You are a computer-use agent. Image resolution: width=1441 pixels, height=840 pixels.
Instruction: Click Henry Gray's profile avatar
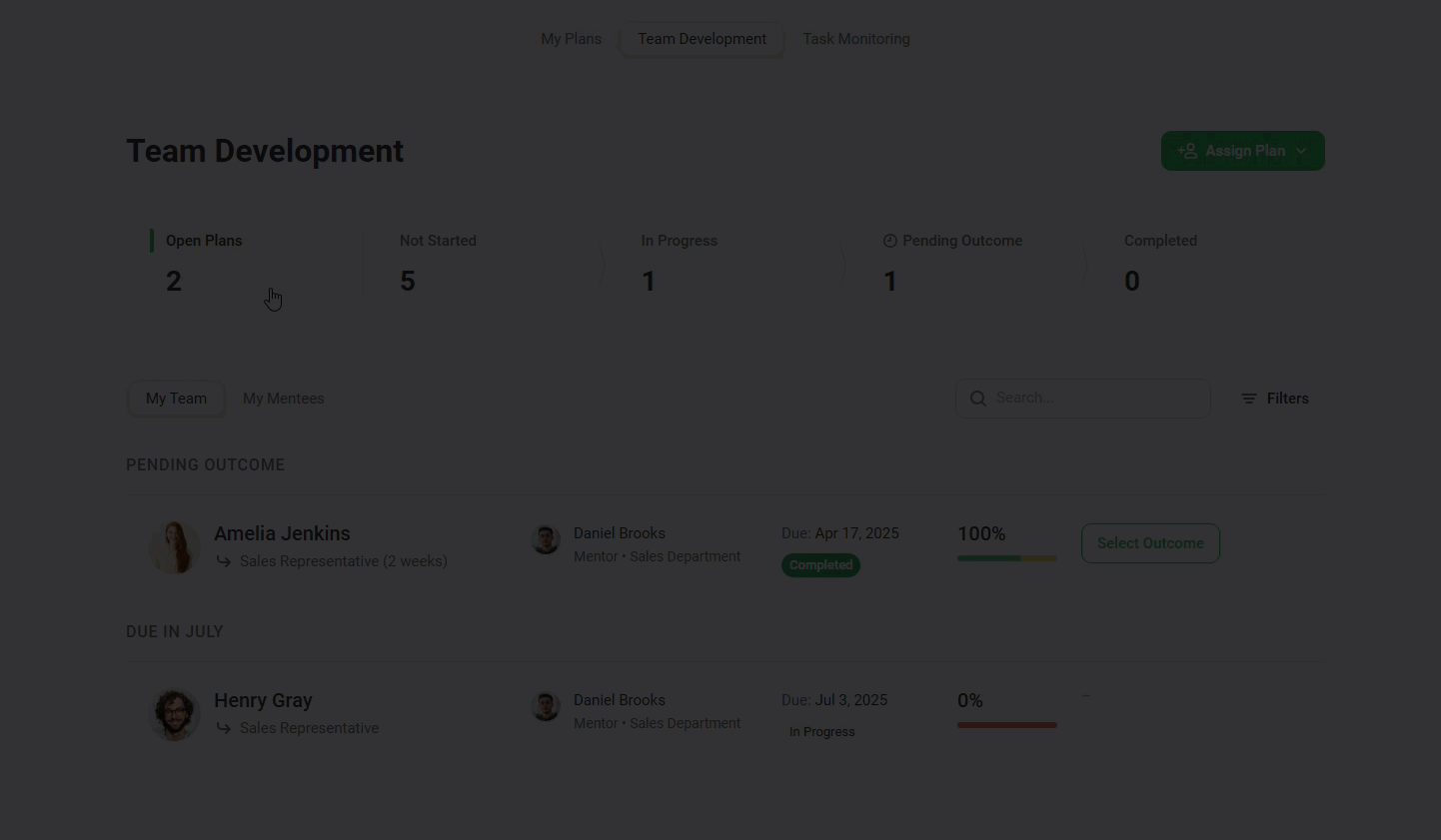click(175, 713)
